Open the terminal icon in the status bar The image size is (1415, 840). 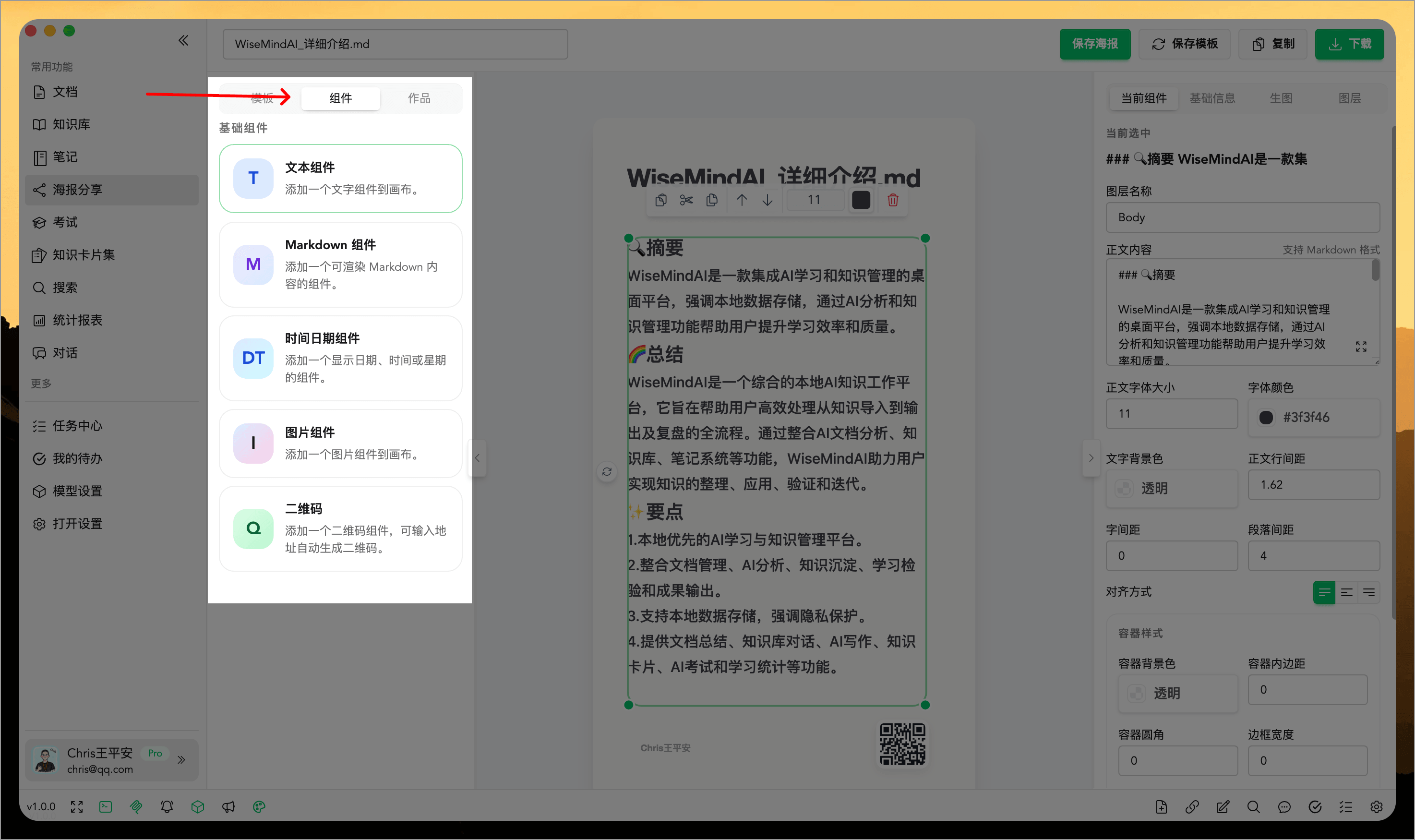pos(105,806)
